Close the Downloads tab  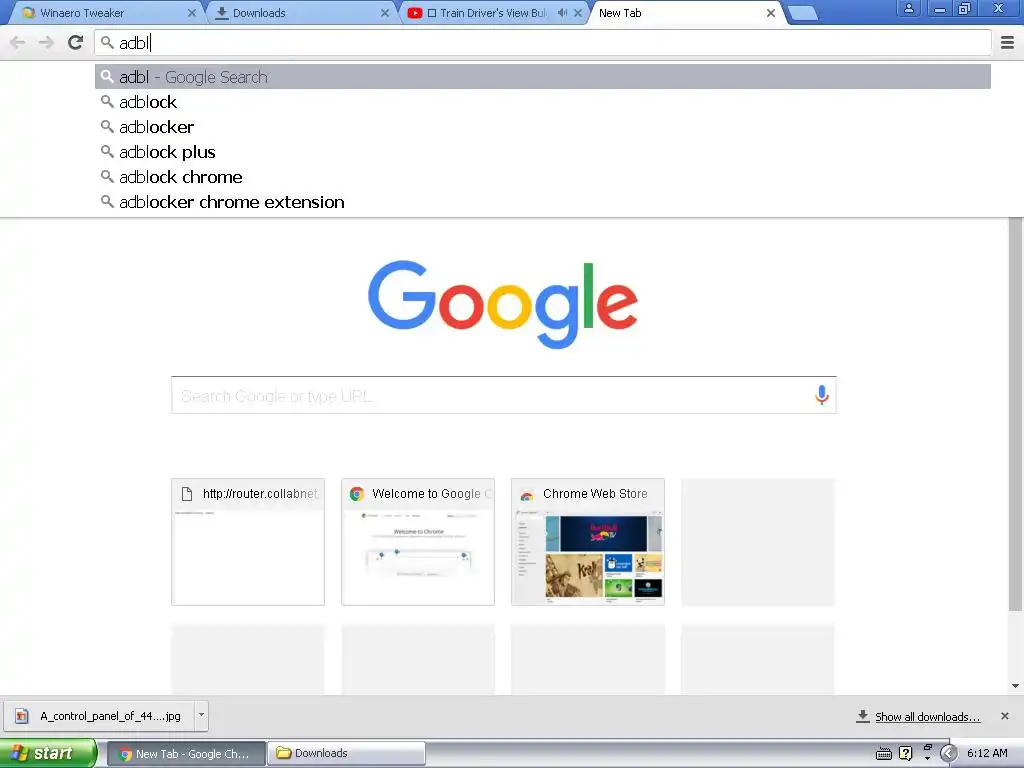coord(385,12)
